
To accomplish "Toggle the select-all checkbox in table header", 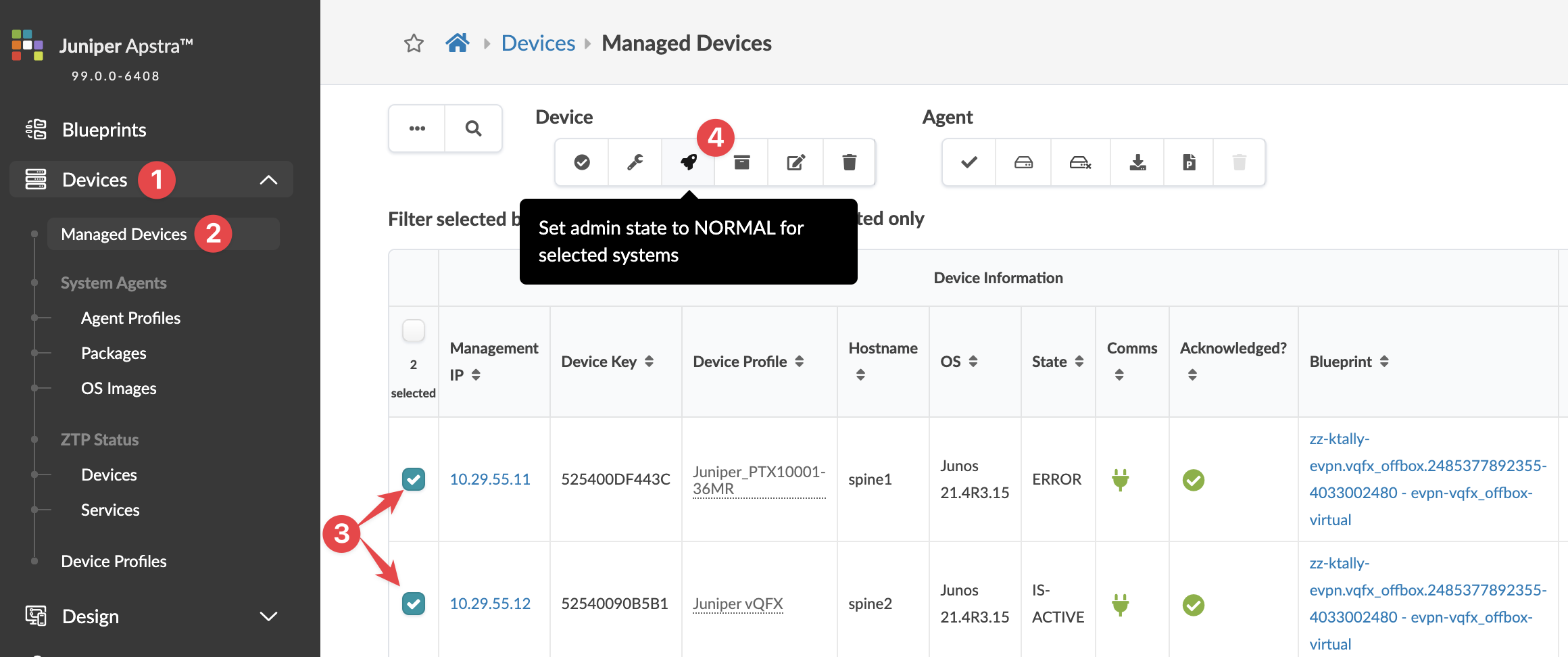I will 414,331.
